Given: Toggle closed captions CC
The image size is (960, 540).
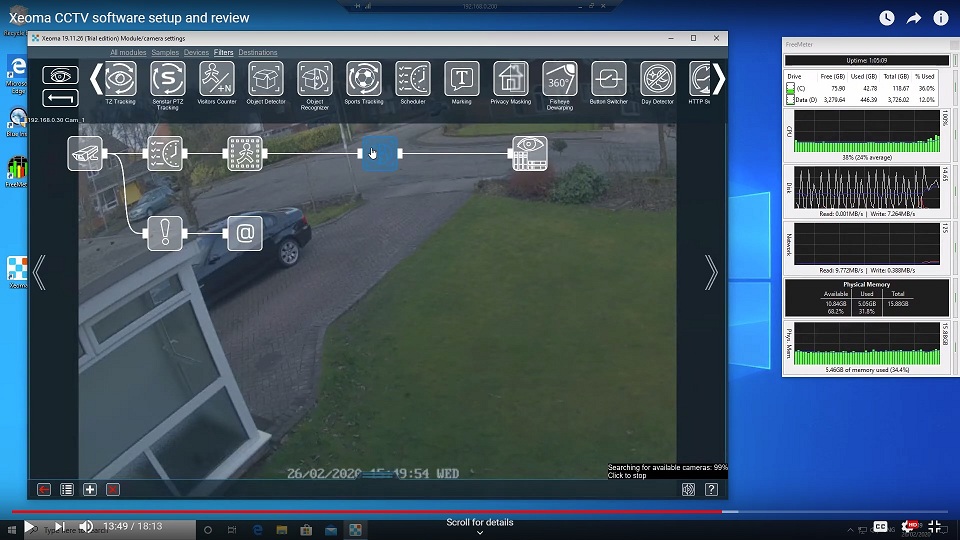Looking at the screenshot, I should tap(880, 527).
